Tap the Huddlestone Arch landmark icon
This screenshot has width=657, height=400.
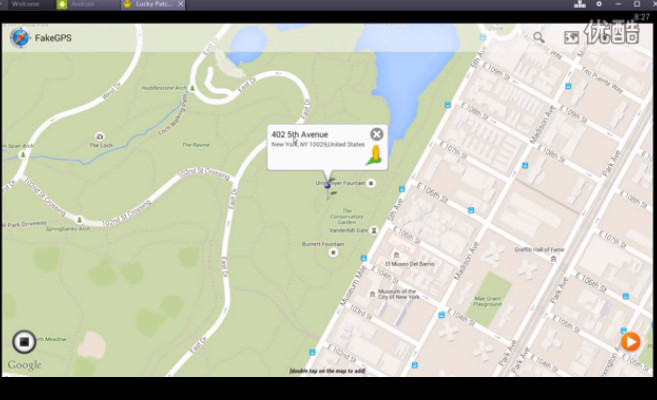pyautogui.click(x=192, y=88)
